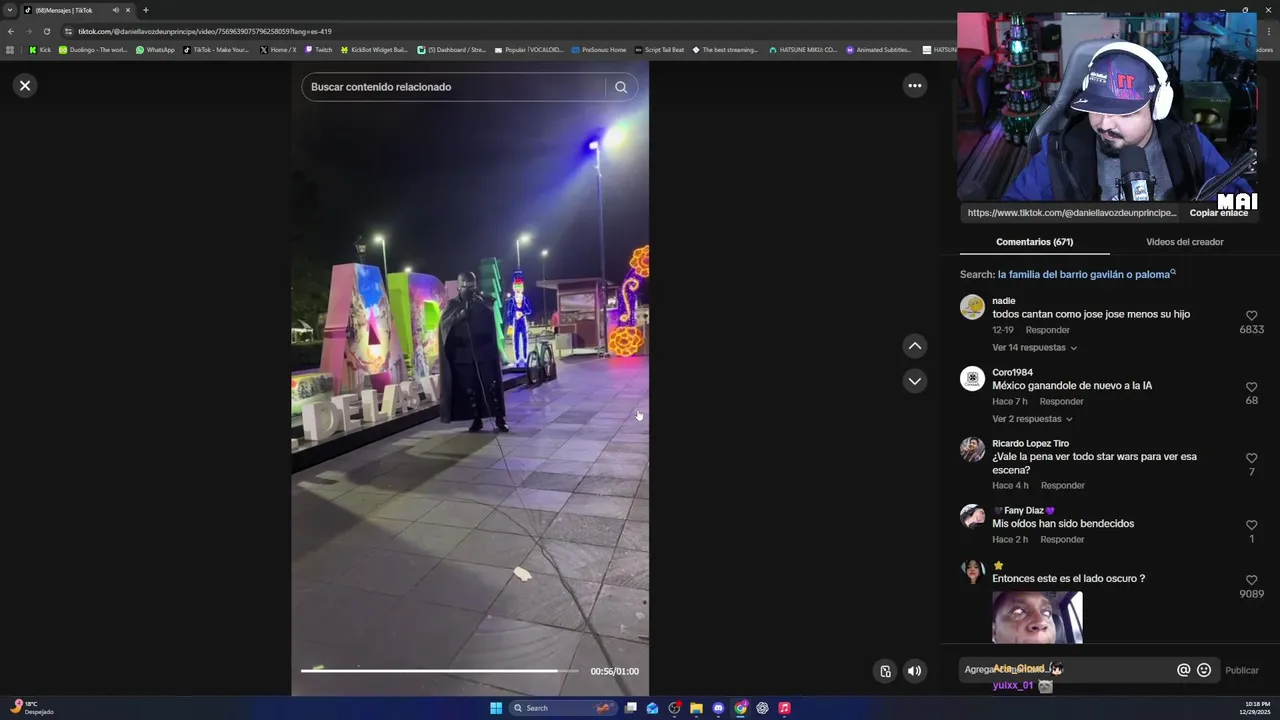Seek the video progress bar
The height and width of the screenshot is (720, 1280).
[440, 671]
